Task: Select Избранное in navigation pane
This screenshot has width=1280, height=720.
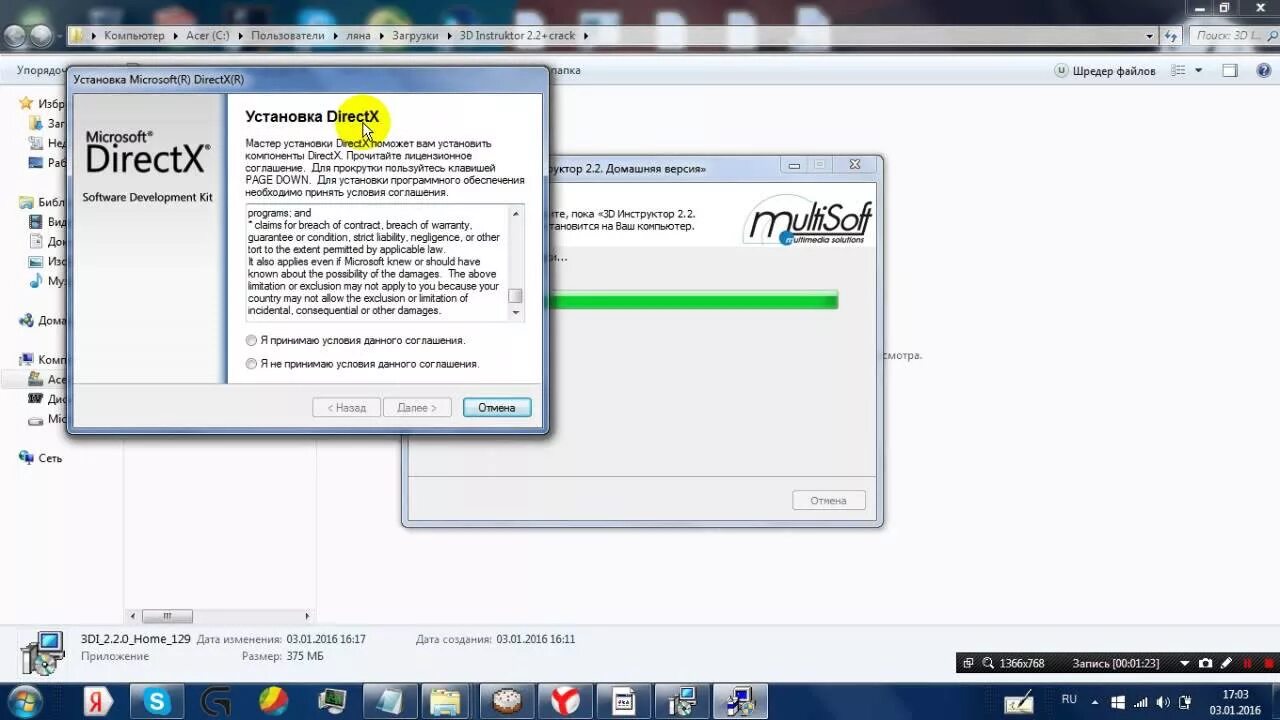Action: point(42,104)
